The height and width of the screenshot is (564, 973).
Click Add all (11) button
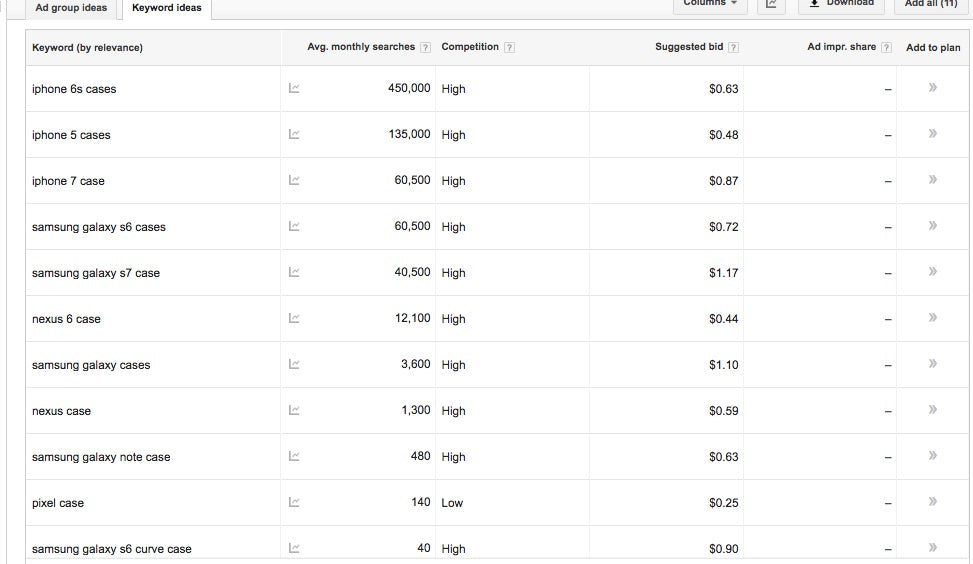pos(930,4)
